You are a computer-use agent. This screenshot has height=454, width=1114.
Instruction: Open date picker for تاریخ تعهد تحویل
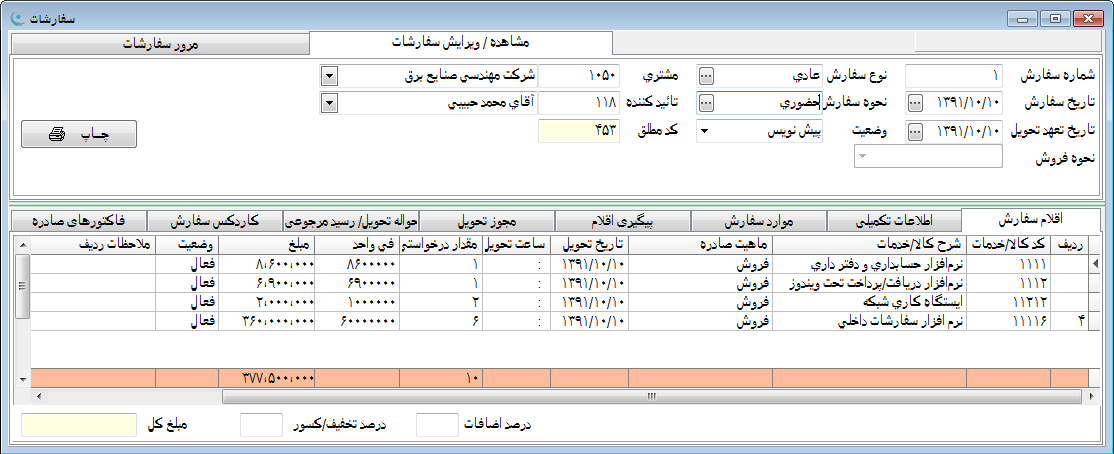point(915,130)
